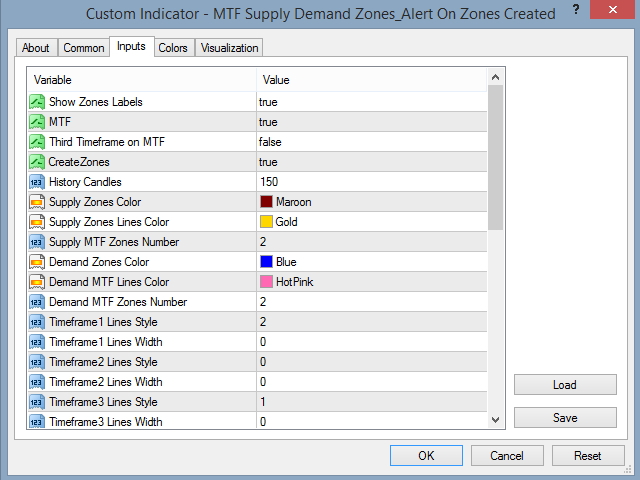This screenshot has width=640, height=480.
Task: Select the Supply MTF Zones Number value
Action: pos(263,242)
